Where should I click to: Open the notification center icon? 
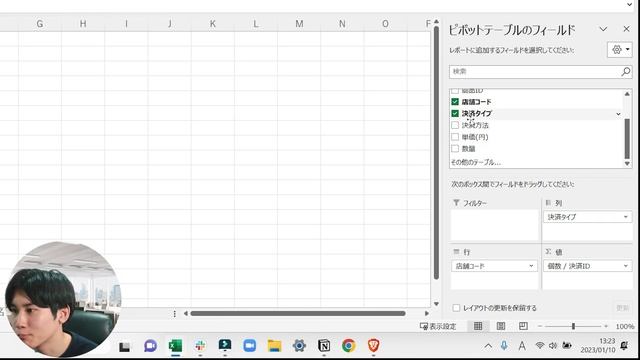click(624, 346)
